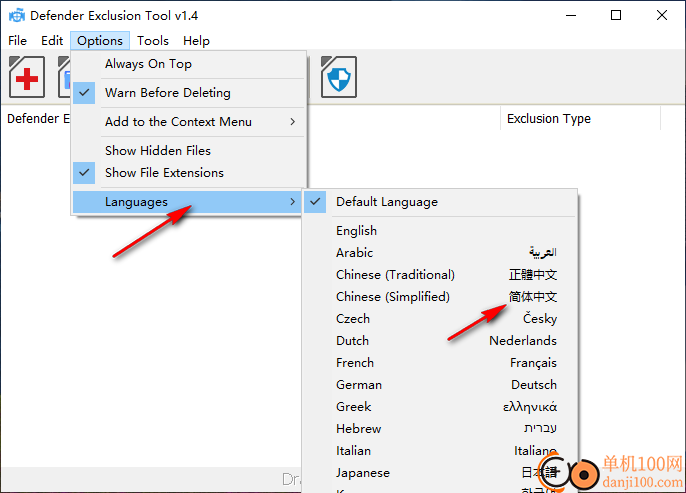686x493 pixels.
Task: Click the Add exclusion red plus icon
Action: point(27,77)
